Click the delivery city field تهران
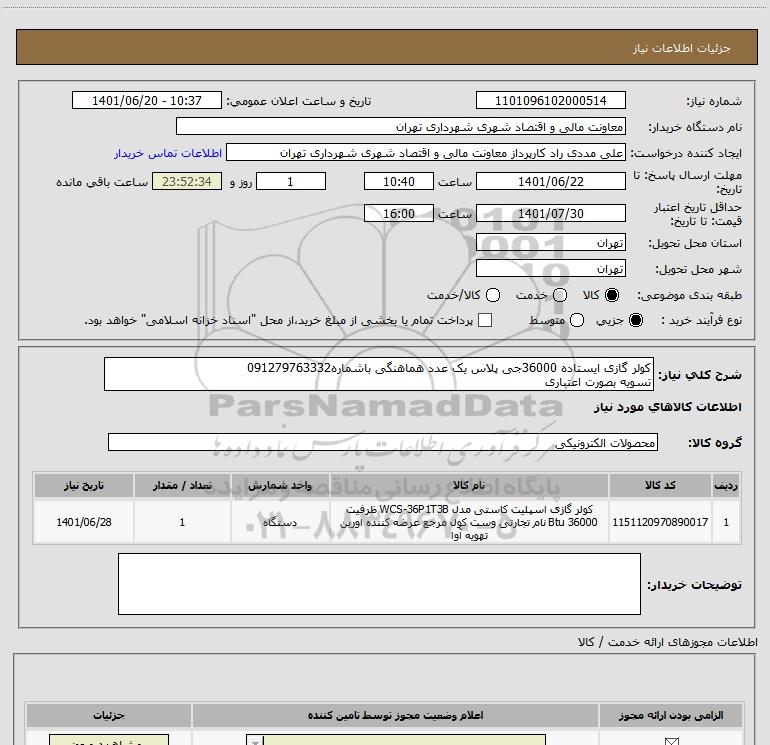 click(x=550, y=269)
